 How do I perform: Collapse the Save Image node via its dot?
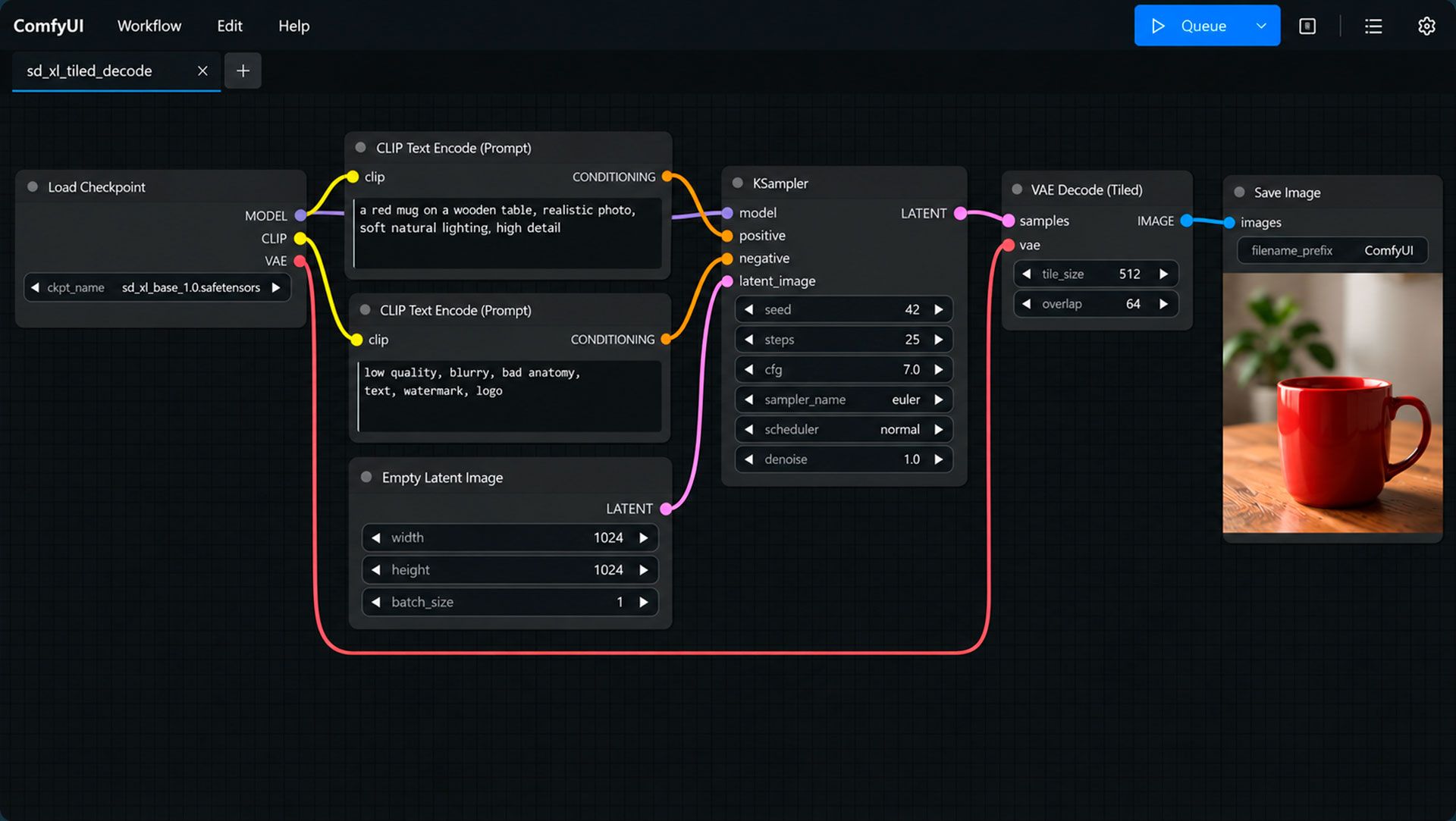coord(1239,192)
